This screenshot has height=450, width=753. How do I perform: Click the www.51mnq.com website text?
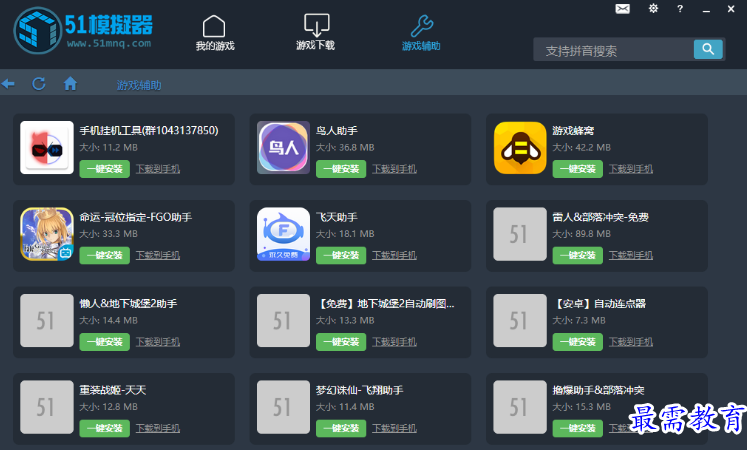109,44
